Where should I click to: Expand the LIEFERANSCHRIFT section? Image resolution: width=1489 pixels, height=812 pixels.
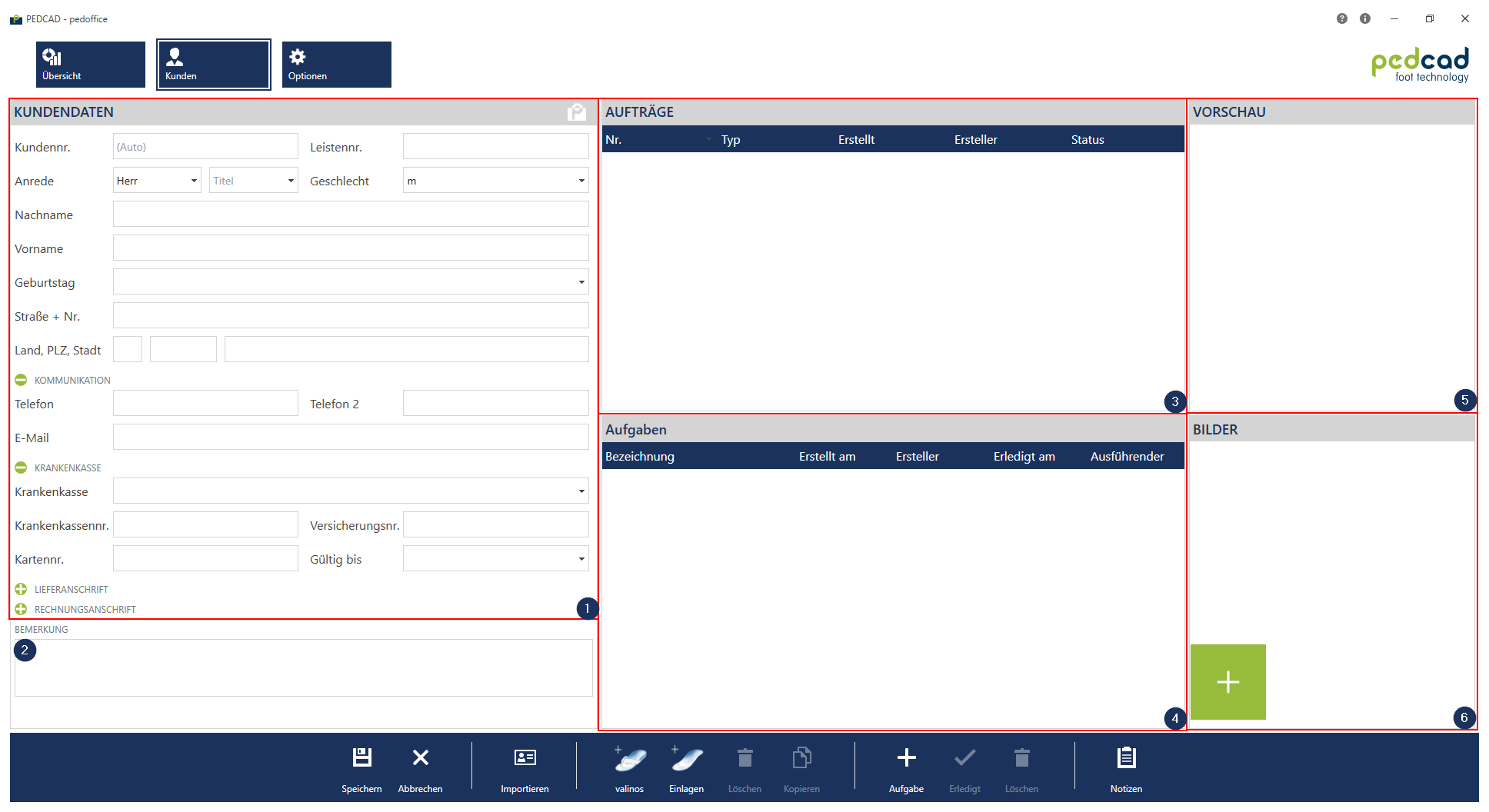(21, 589)
